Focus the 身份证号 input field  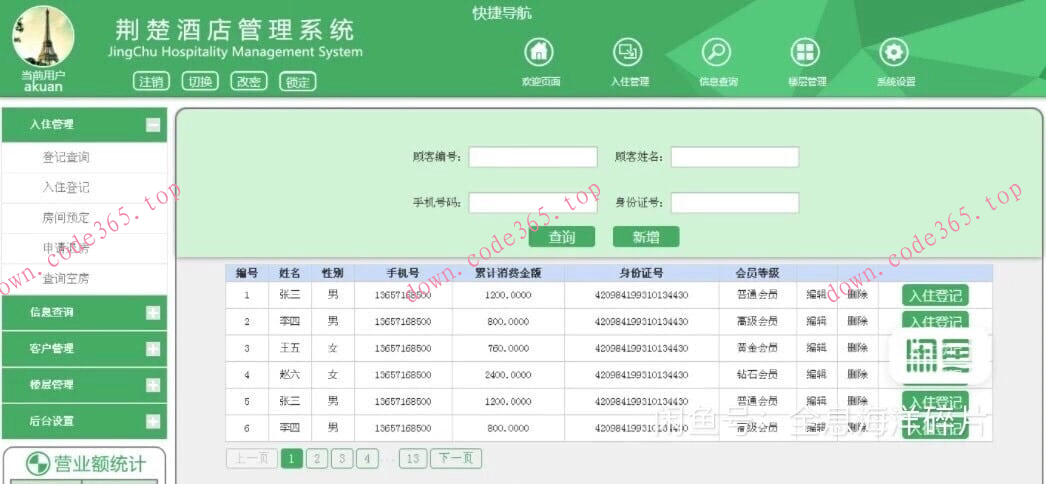click(x=735, y=203)
